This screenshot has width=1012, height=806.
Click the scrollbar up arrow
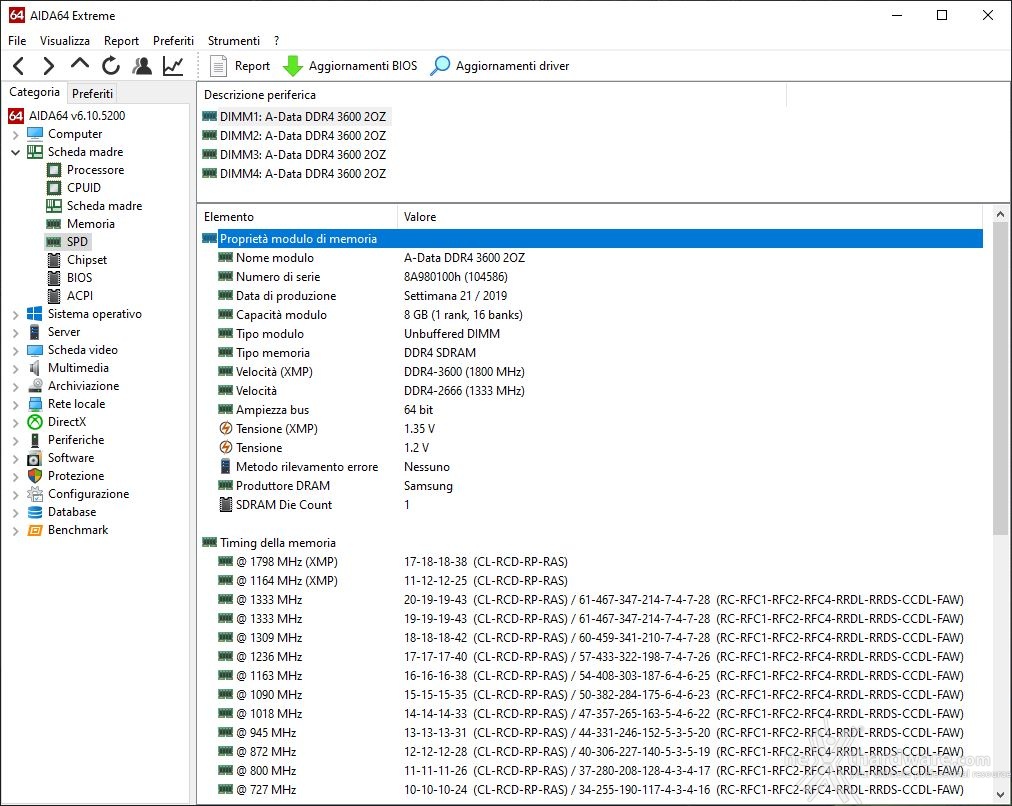(1000, 214)
